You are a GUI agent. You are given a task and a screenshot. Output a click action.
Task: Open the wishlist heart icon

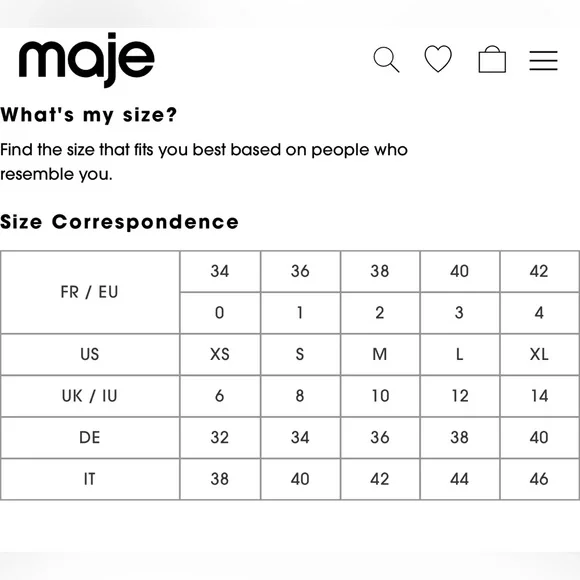[x=438, y=58]
